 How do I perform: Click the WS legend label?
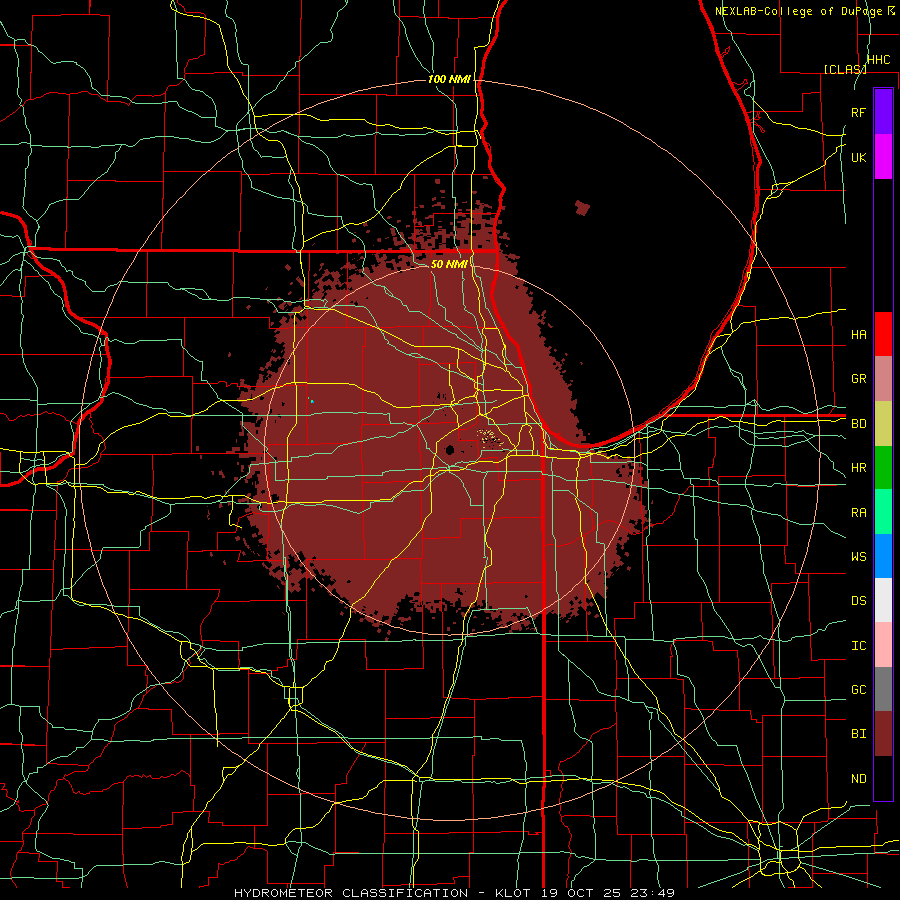click(859, 557)
